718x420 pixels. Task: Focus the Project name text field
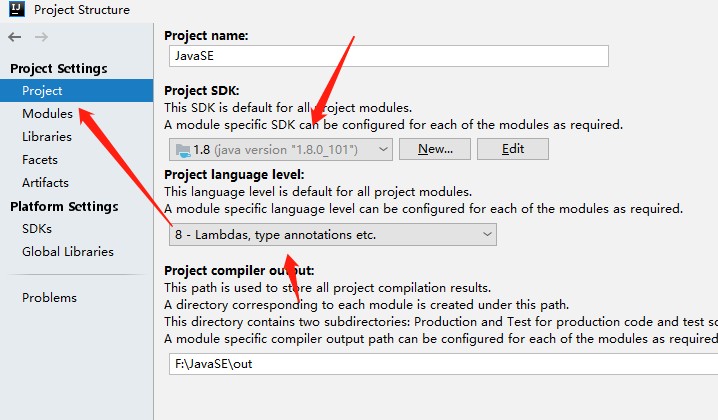pos(386,57)
